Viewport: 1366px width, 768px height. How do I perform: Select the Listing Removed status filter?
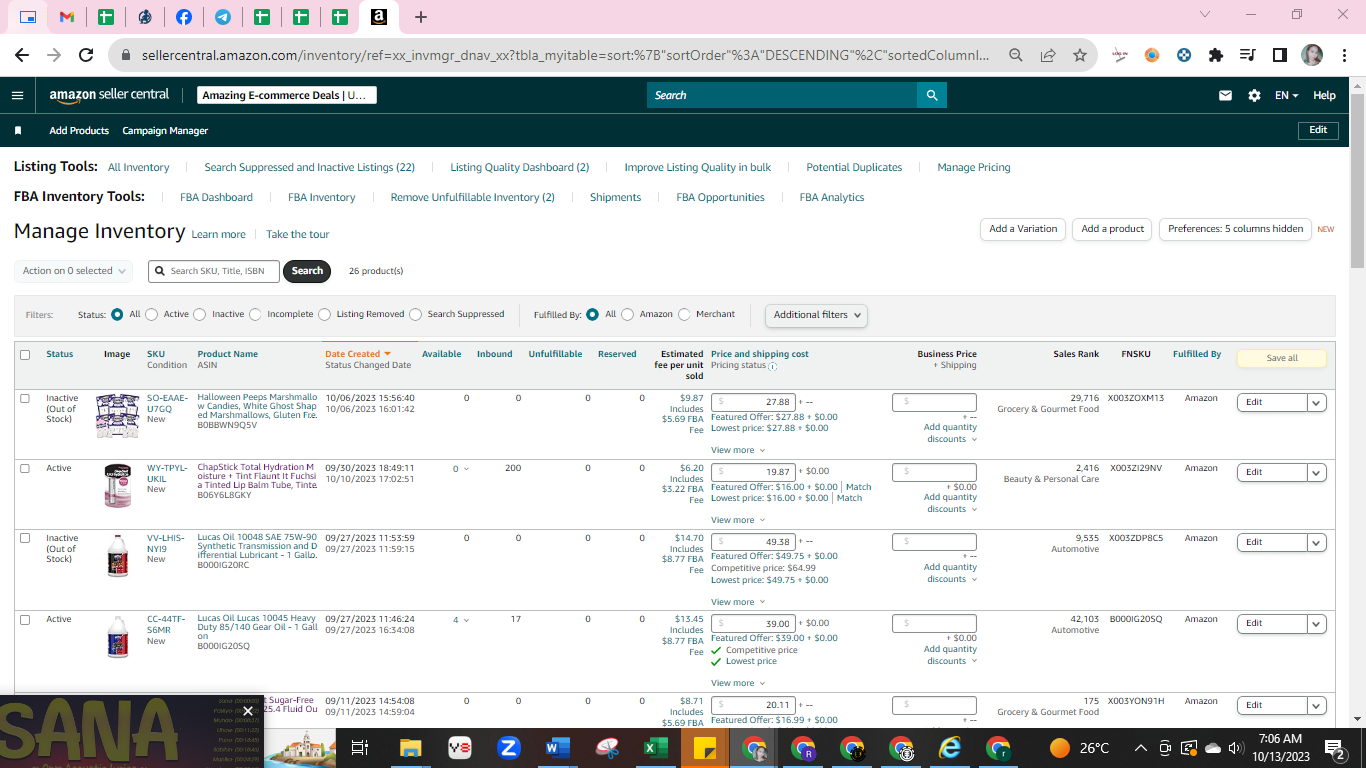324,314
